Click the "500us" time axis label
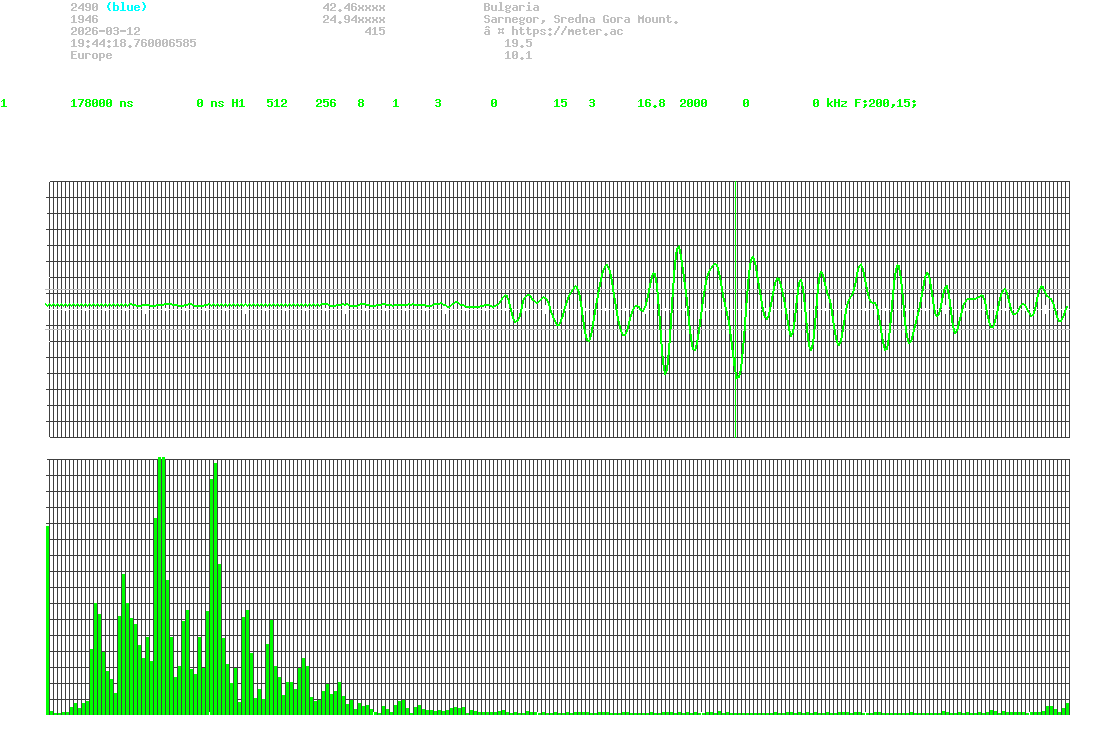The image size is (1095, 737). click(x=559, y=451)
